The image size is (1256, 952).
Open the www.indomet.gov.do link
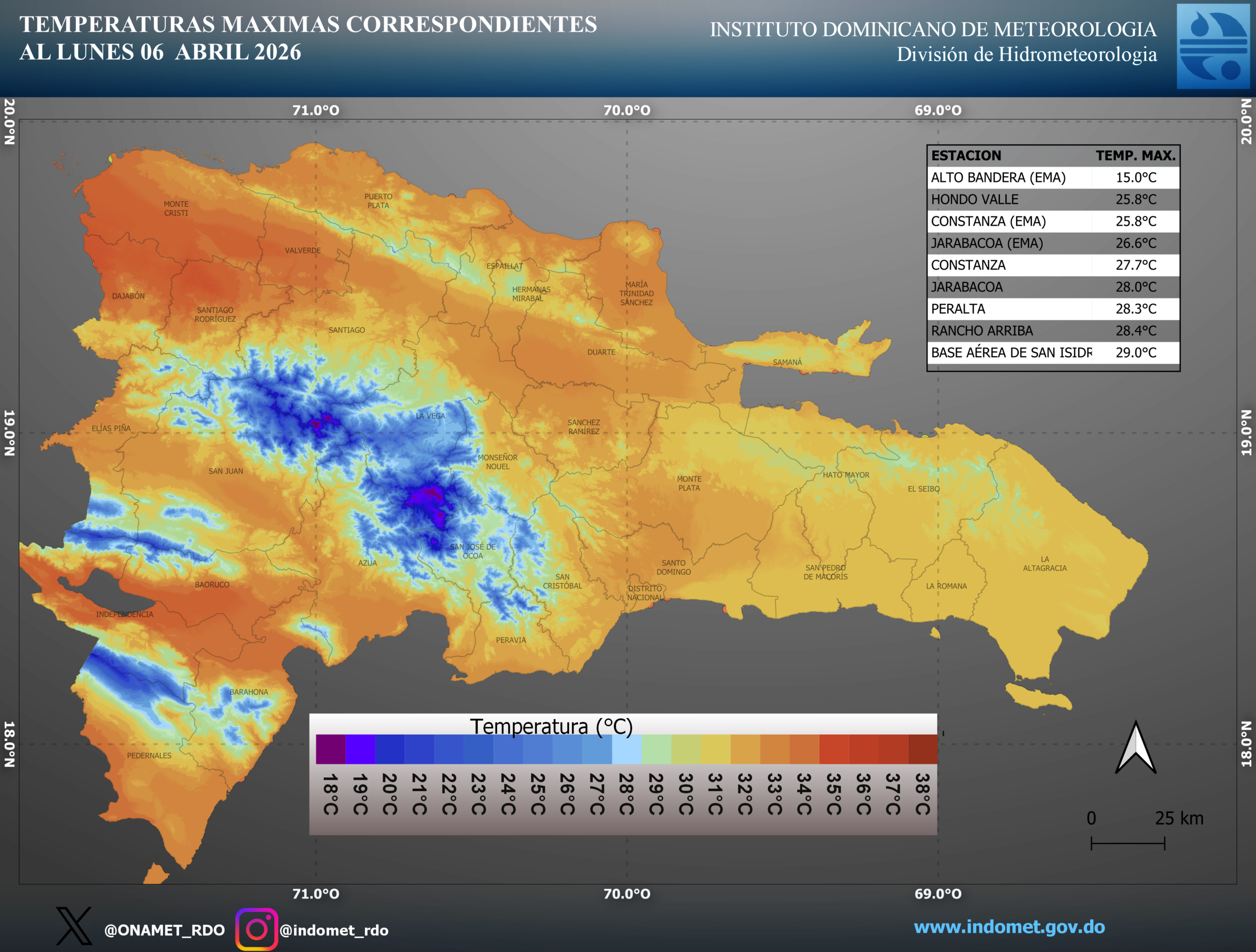[x=1009, y=927]
